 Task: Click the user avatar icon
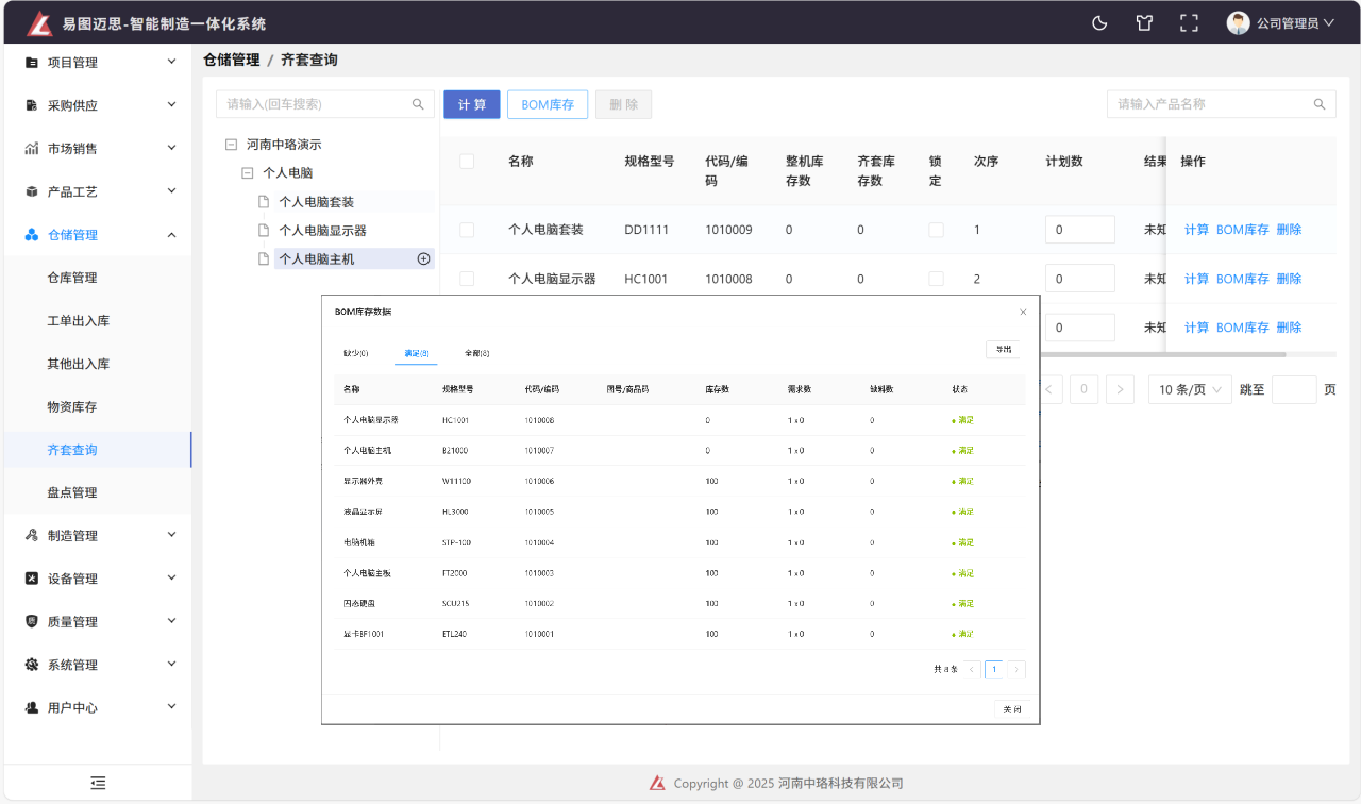click(x=1238, y=23)
